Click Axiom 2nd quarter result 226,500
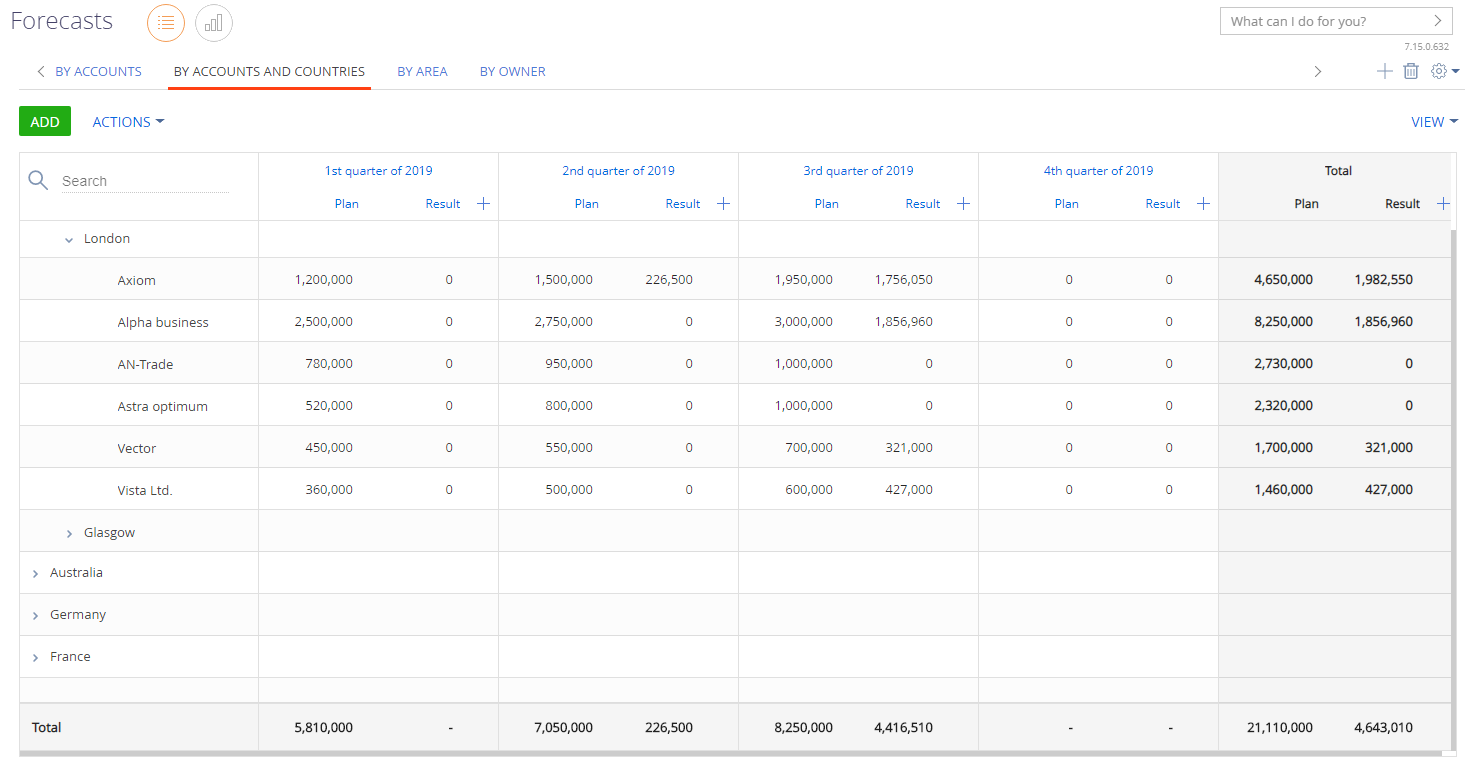Image resolution: width=1465 pixels, height=765 pixels. coord(669,280)
